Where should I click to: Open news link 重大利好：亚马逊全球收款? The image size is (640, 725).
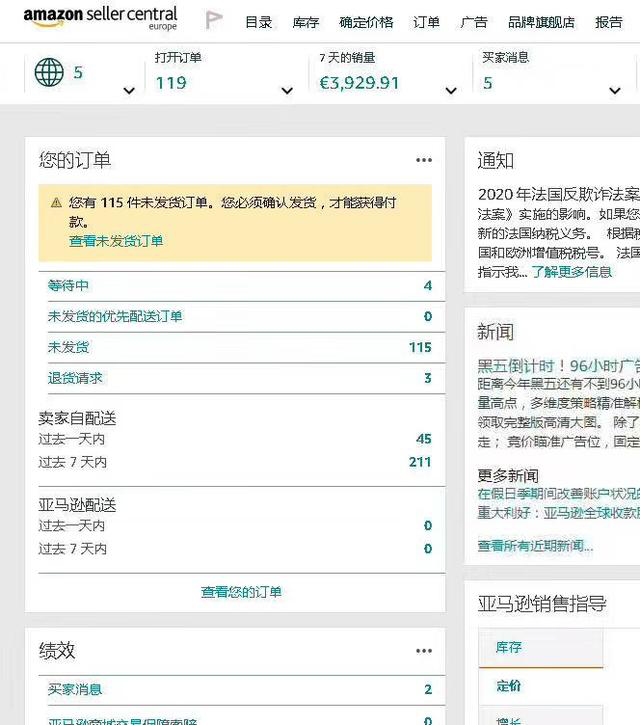tap(559, 513)
